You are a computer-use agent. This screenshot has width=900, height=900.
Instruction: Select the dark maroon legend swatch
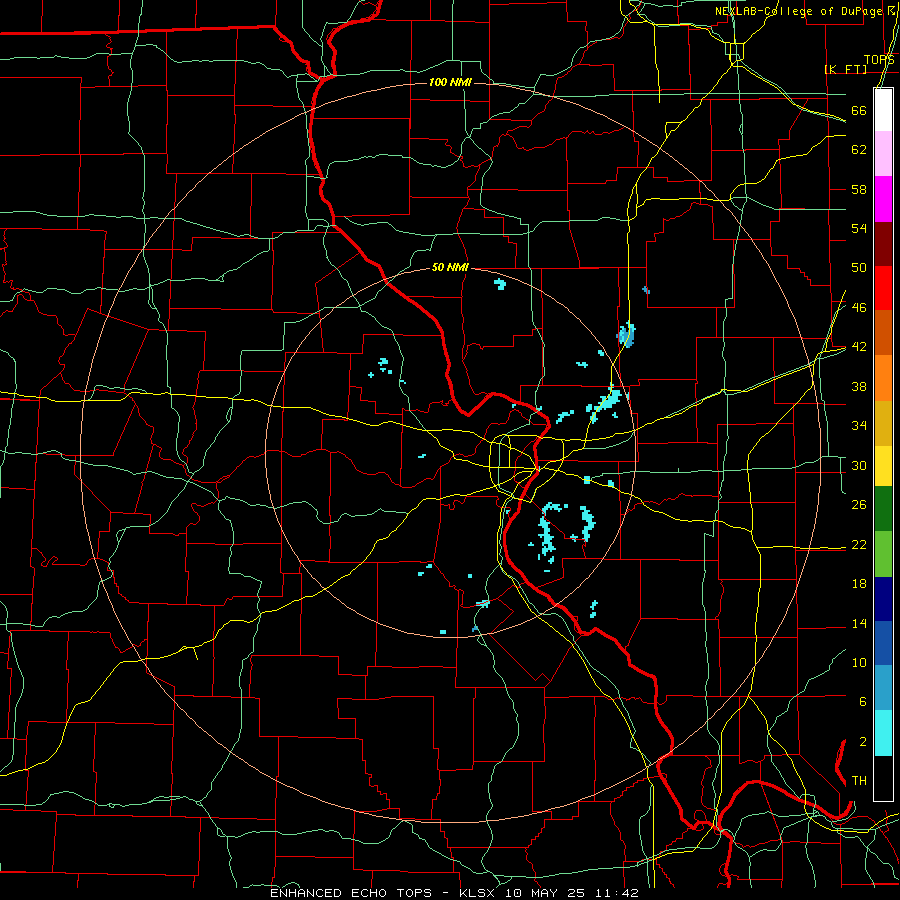(x=883, y=243)
